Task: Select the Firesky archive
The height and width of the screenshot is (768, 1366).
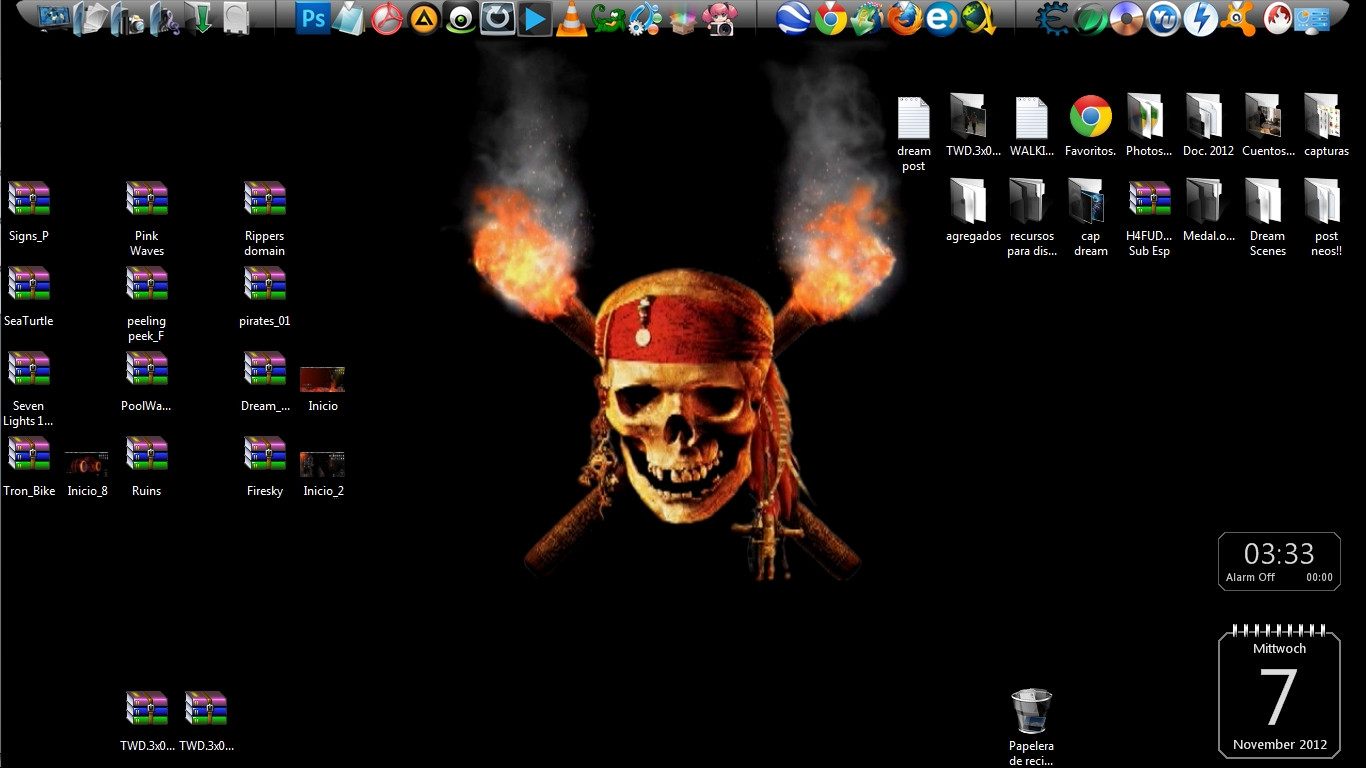Action: point(265,467)
